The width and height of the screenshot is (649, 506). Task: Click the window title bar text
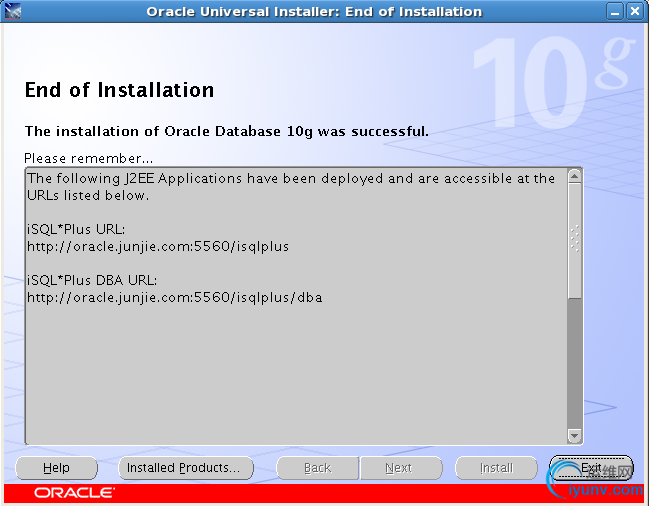coord(314,12)
